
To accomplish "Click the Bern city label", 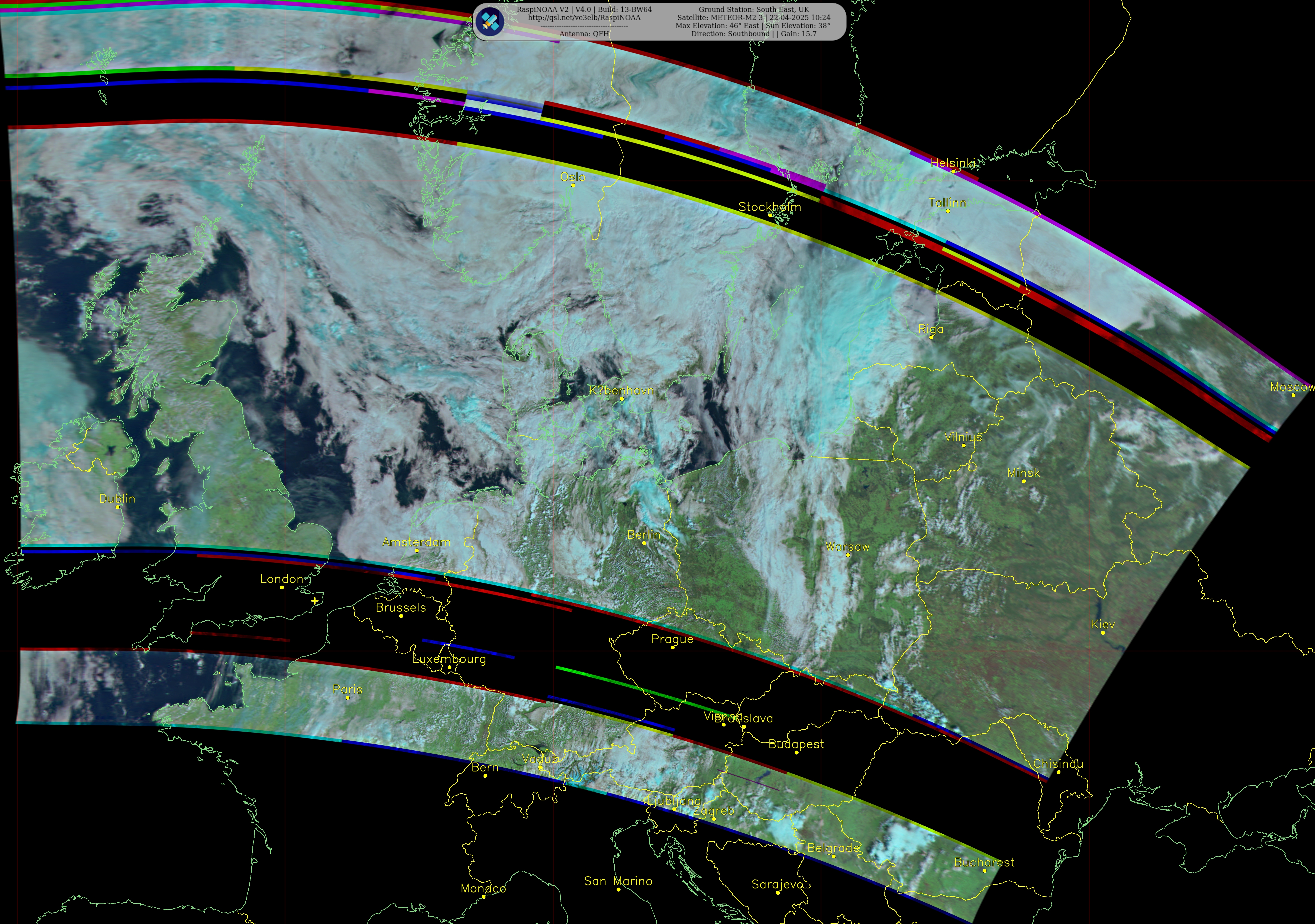I will coord(485,768).
